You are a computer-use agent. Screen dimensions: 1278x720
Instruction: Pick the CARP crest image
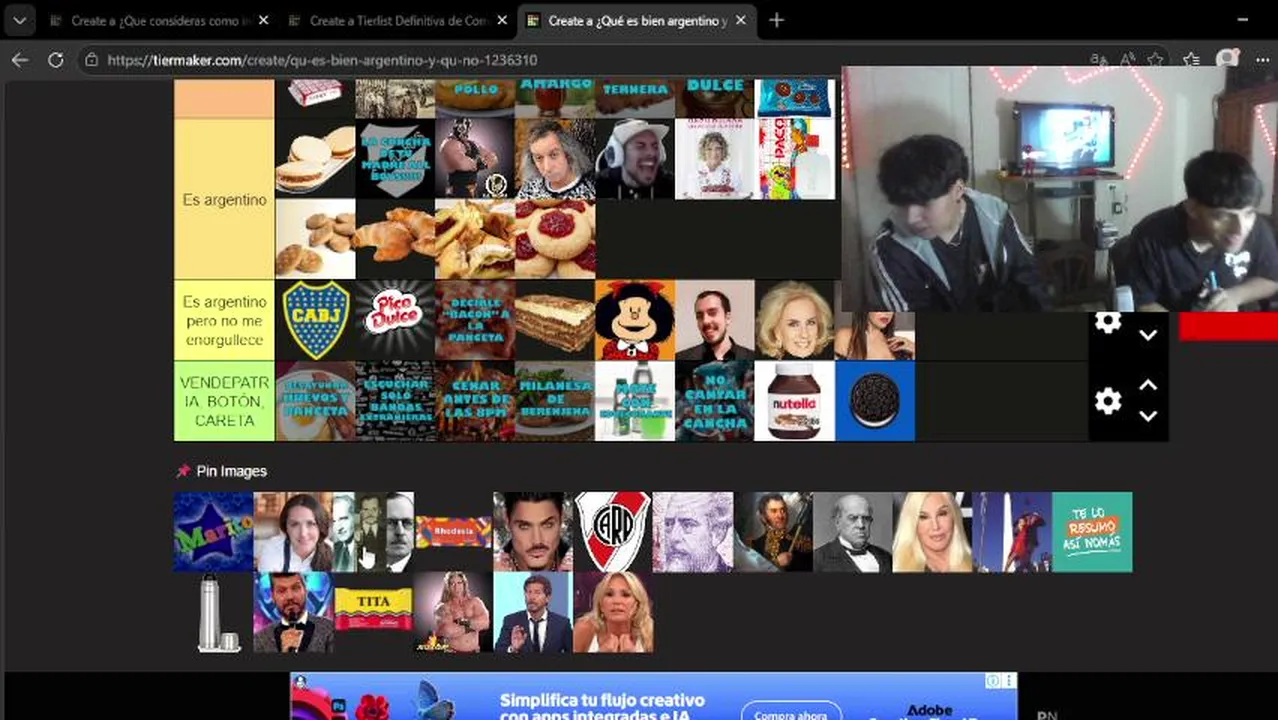tap(613, 532)
